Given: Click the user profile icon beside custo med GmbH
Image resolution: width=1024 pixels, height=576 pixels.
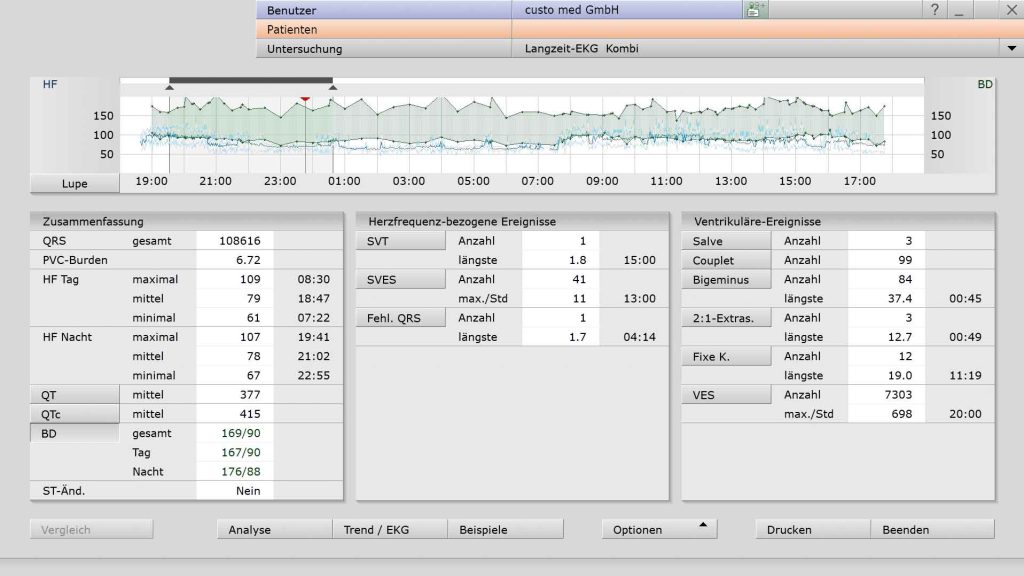Looking at the screenshot, I should tap(755, 9).
